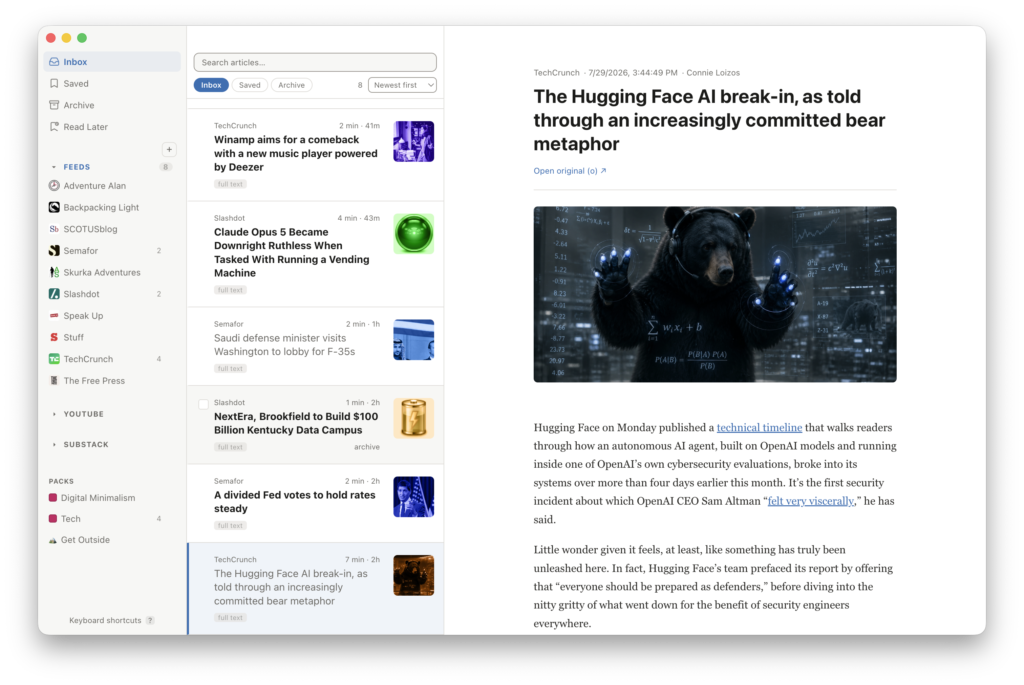Viewport: 1024px width, 685px height.
Task: Open the Claude Opus 5 Vending Machine article
Action: pyautogui.click(x=315, y=254)
